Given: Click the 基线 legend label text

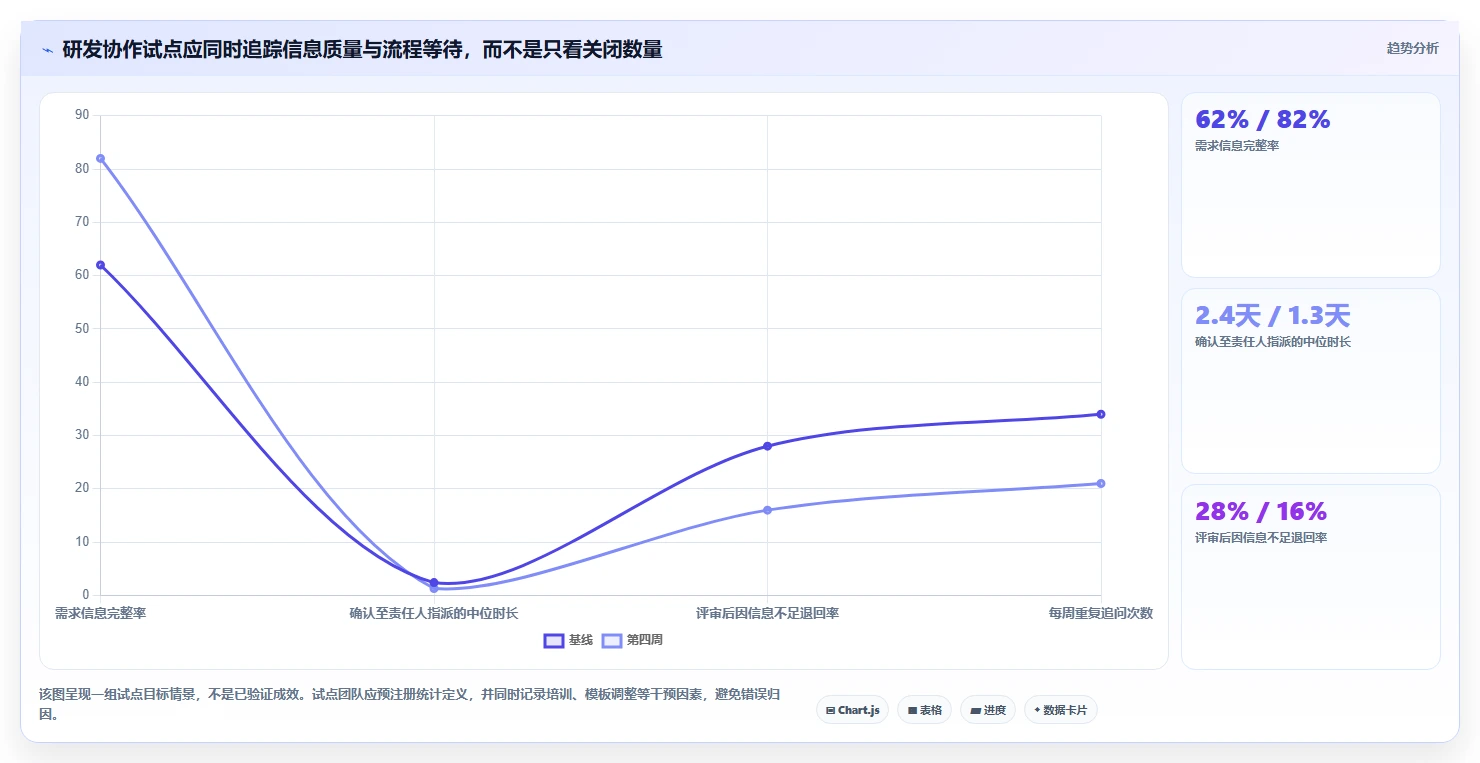Looking at the screenshot, I should [x=581, y=640].
